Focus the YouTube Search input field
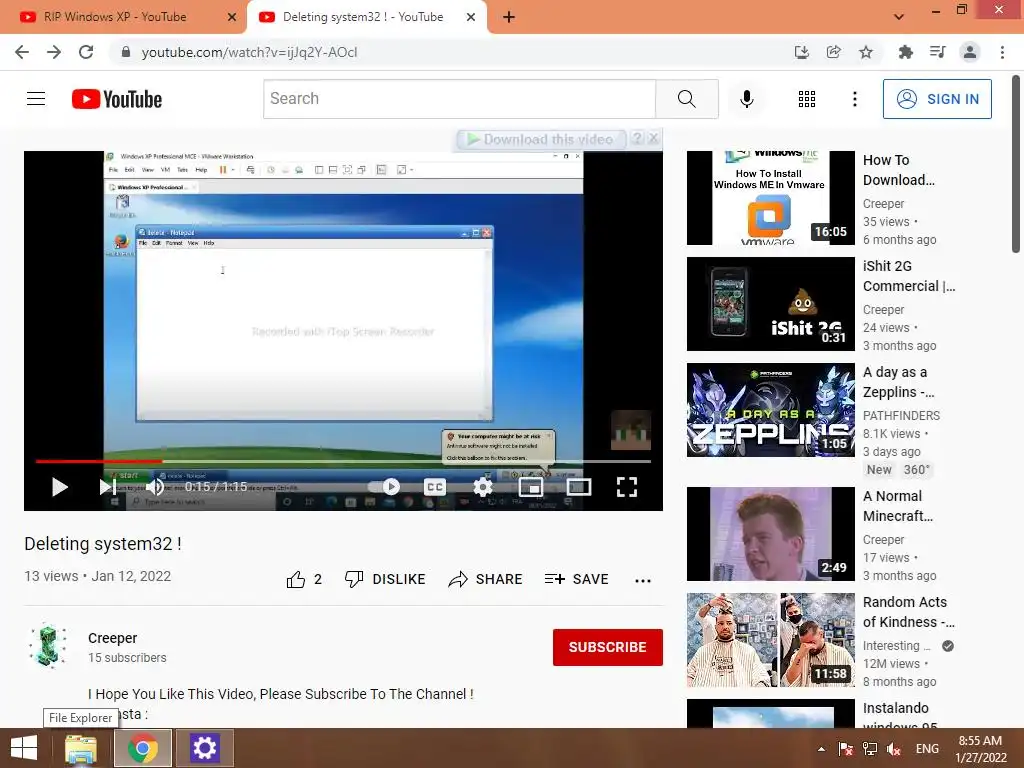The width and height of the screenshot is (1024, 768). (x=460, y=99)
